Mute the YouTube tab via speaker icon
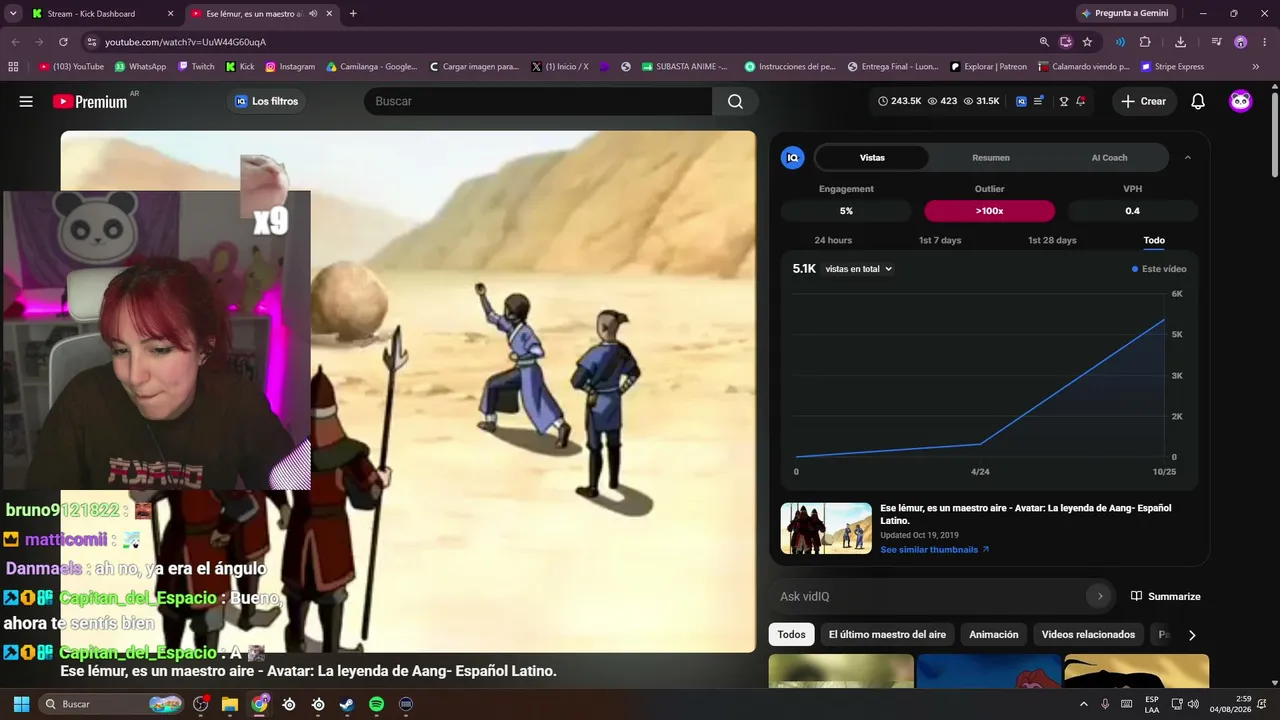The image size is (1280, 720). tap(314, 14)
